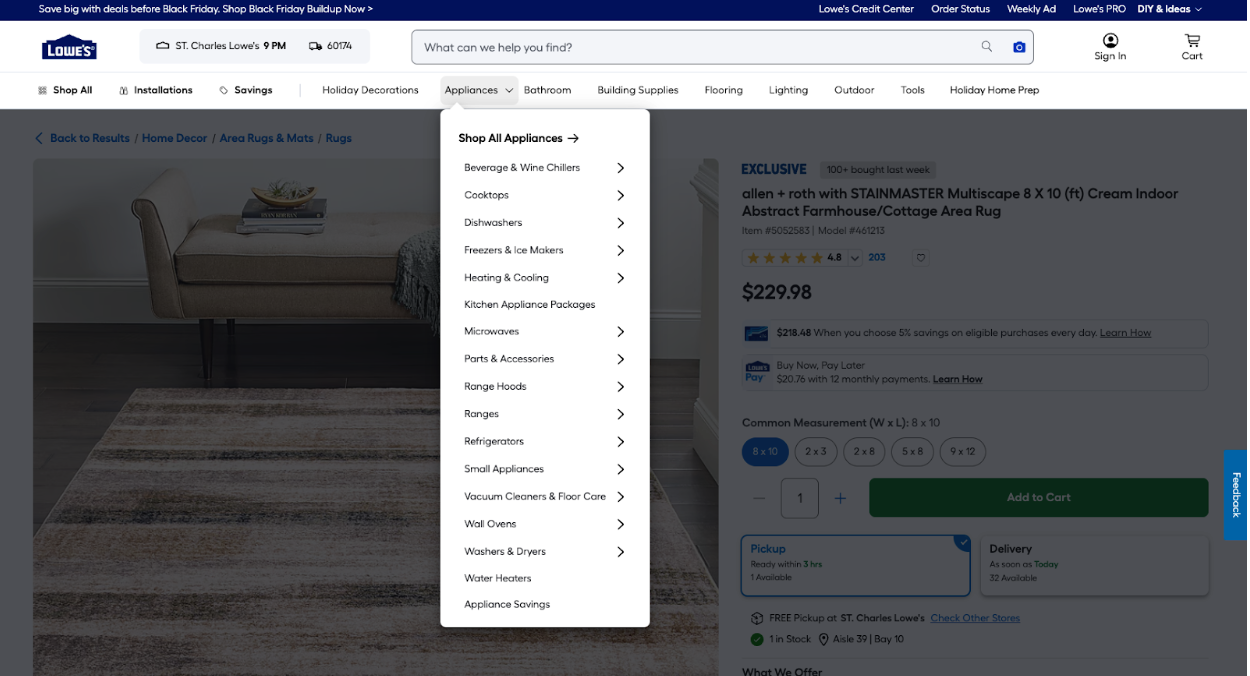Click the Shop All Appliances arrow link
Screen dimensions: 1250x676
(x=519, y=138)
